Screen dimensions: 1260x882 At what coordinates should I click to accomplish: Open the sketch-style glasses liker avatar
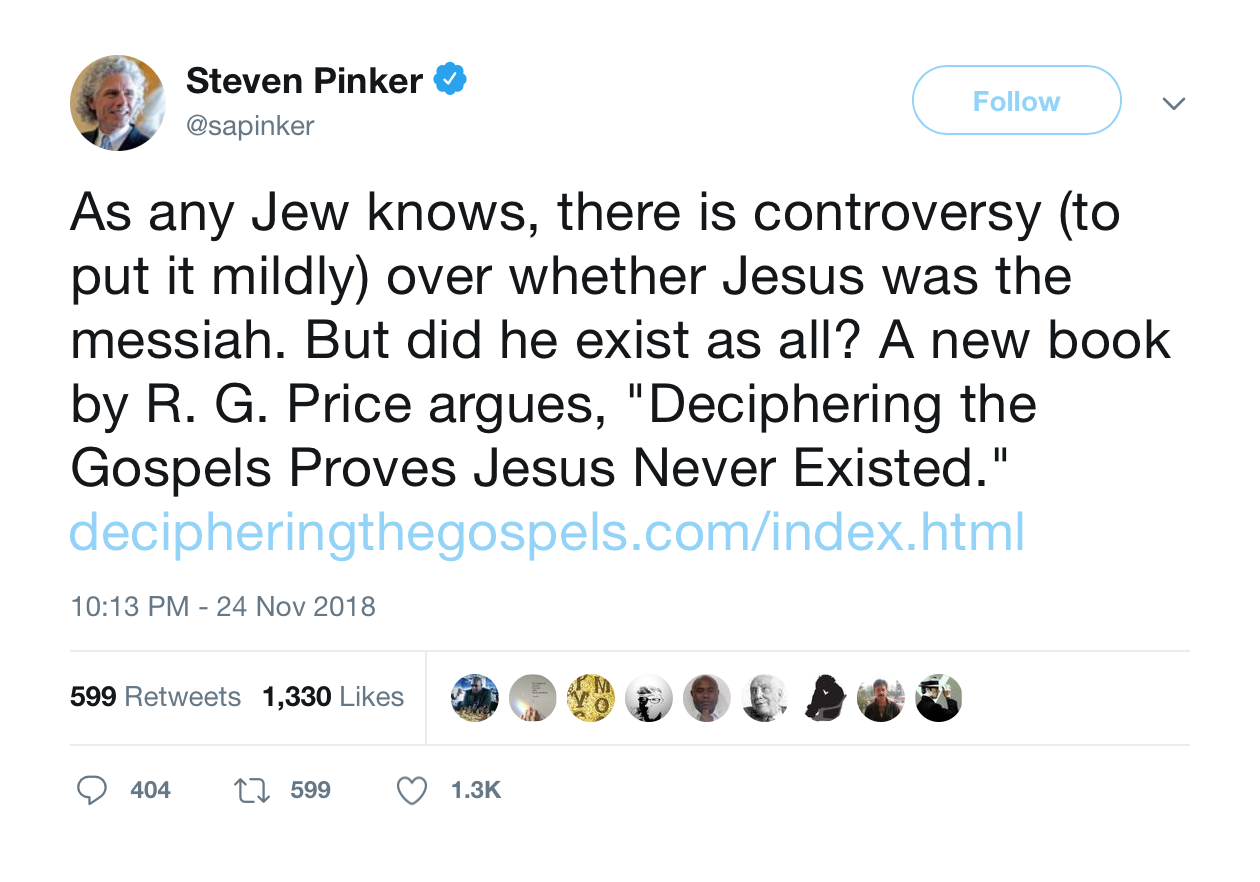pyautogui.click(x=649, y=697)
